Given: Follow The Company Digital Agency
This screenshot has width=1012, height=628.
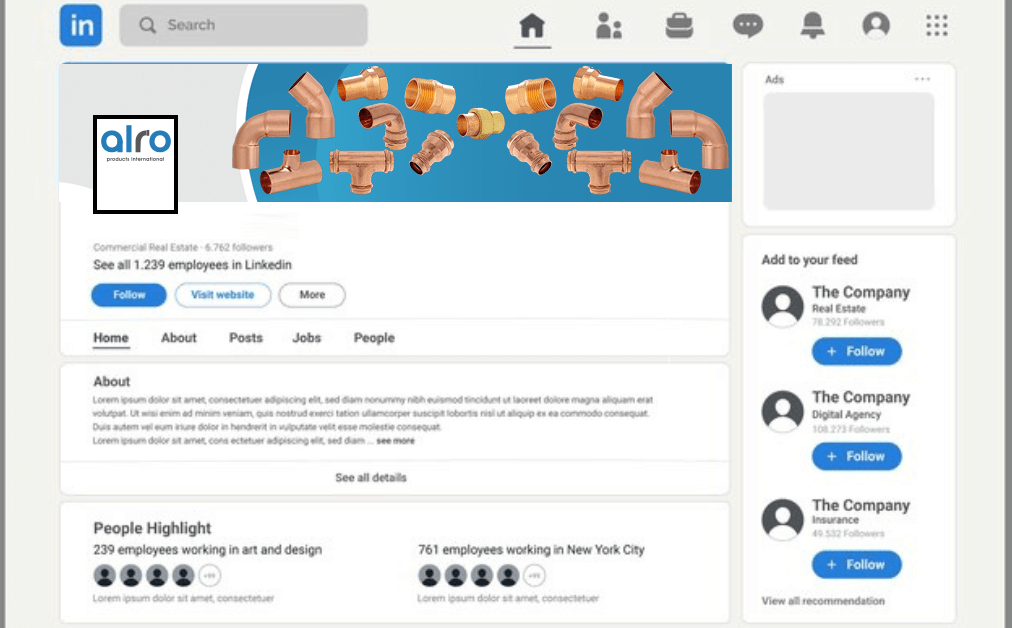Looking at the screenshot, I should (x=856, y=456).
